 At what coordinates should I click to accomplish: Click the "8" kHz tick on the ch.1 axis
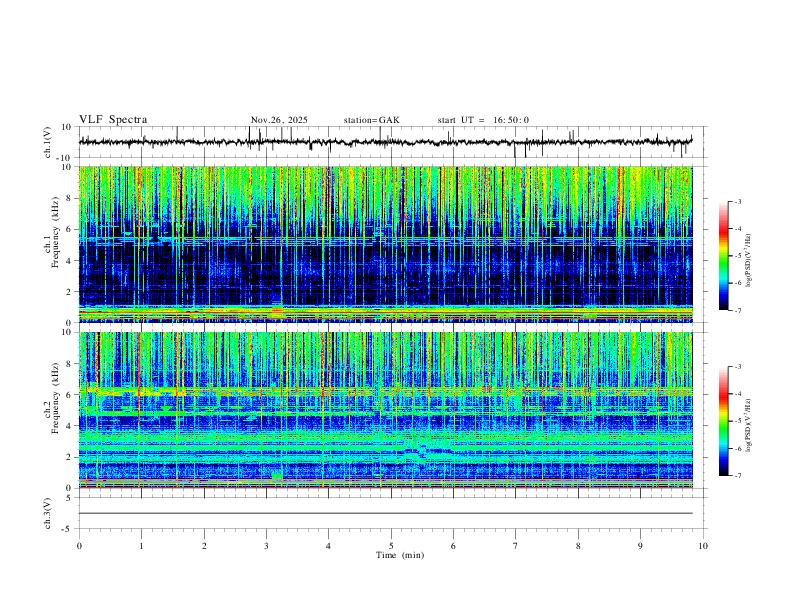(x=70, y=198)
